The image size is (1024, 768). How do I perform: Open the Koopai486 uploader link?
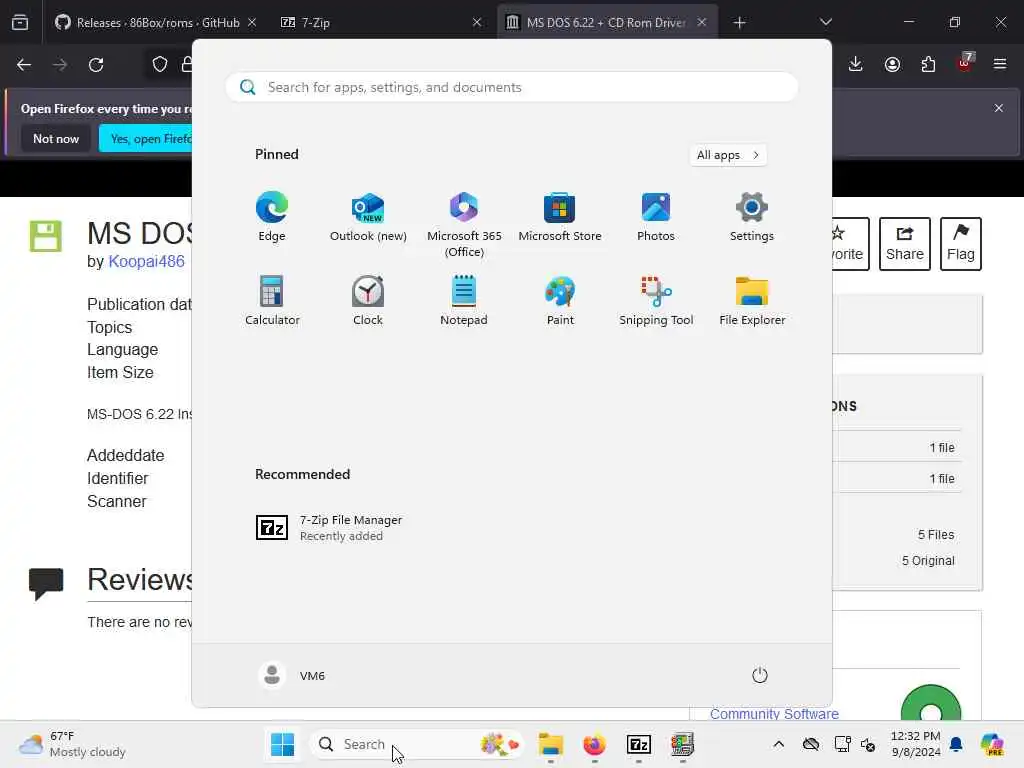point(146,261)
